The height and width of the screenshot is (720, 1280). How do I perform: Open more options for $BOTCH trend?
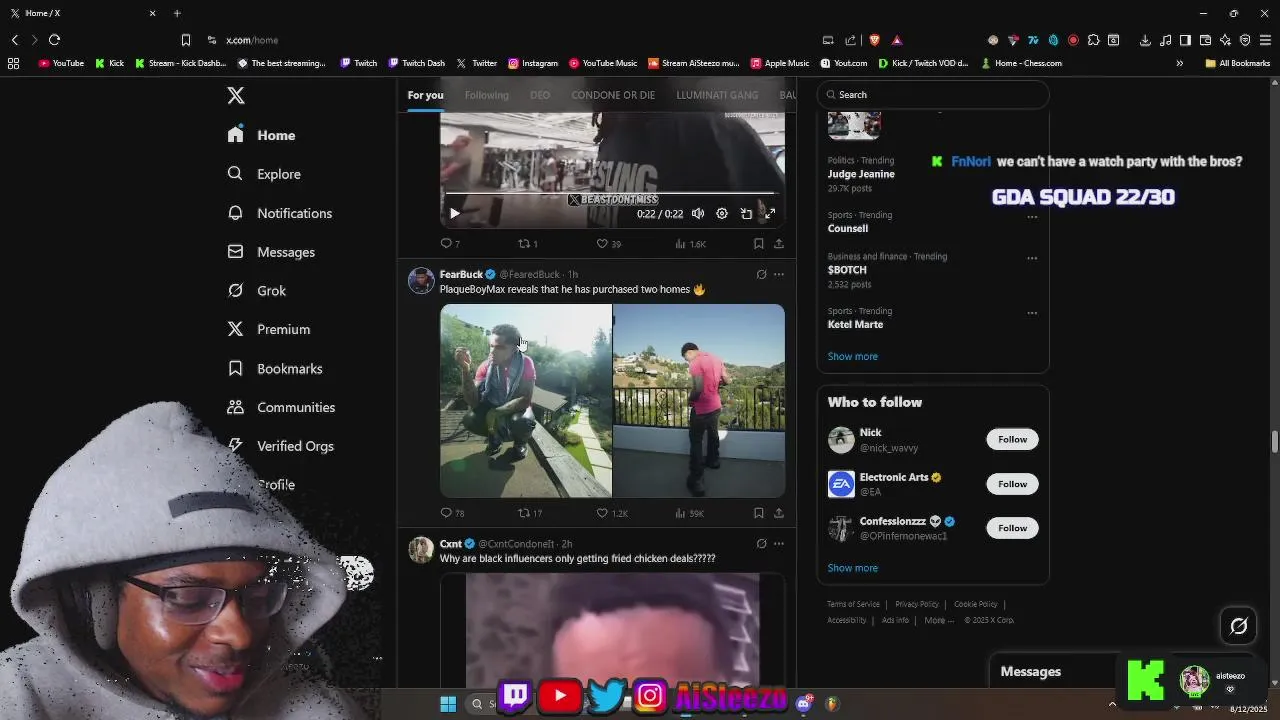tap(1032, 258)
